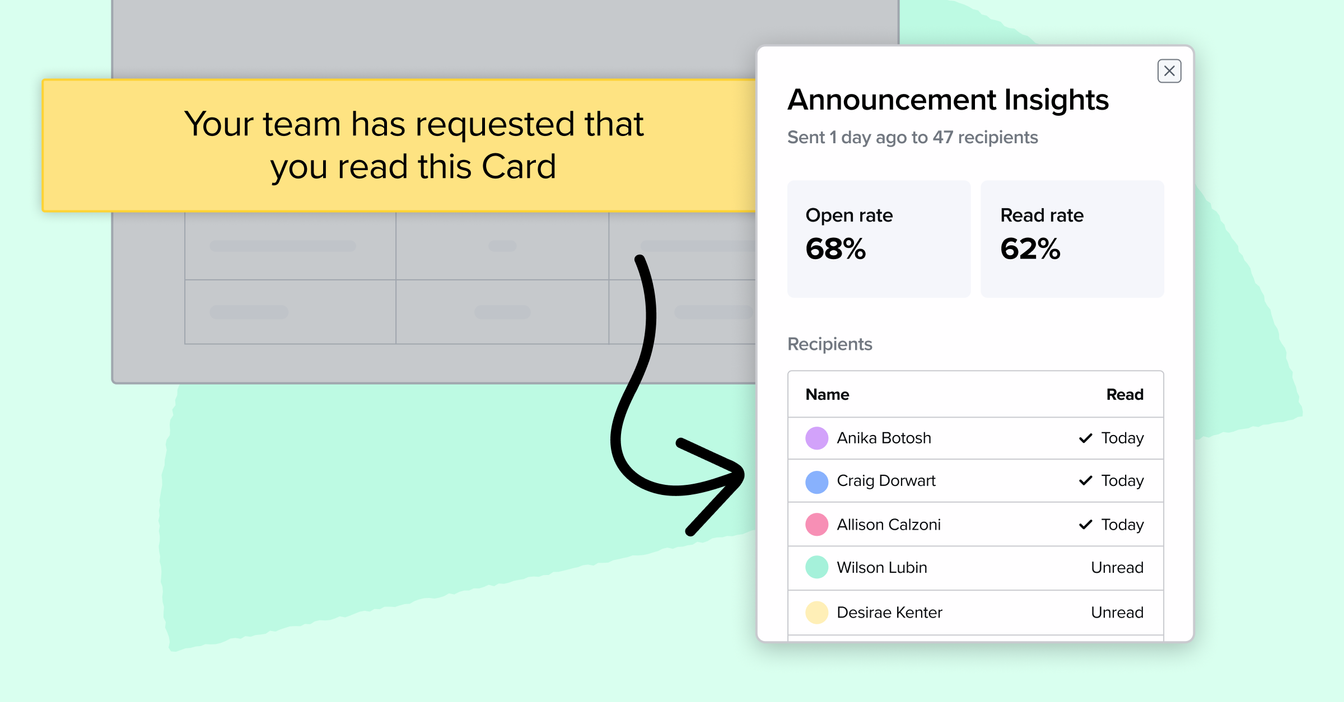Click the Open rate 68% stat card

click(879, 238)
